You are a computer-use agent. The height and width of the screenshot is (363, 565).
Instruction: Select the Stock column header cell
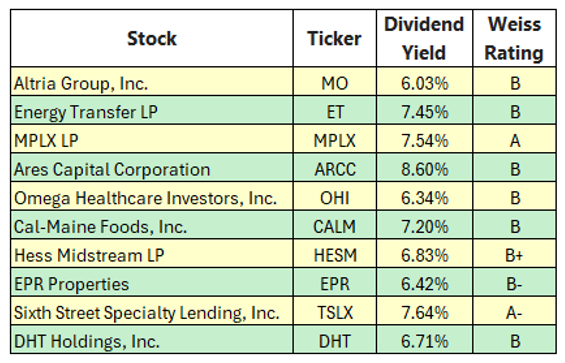point(152,38)
